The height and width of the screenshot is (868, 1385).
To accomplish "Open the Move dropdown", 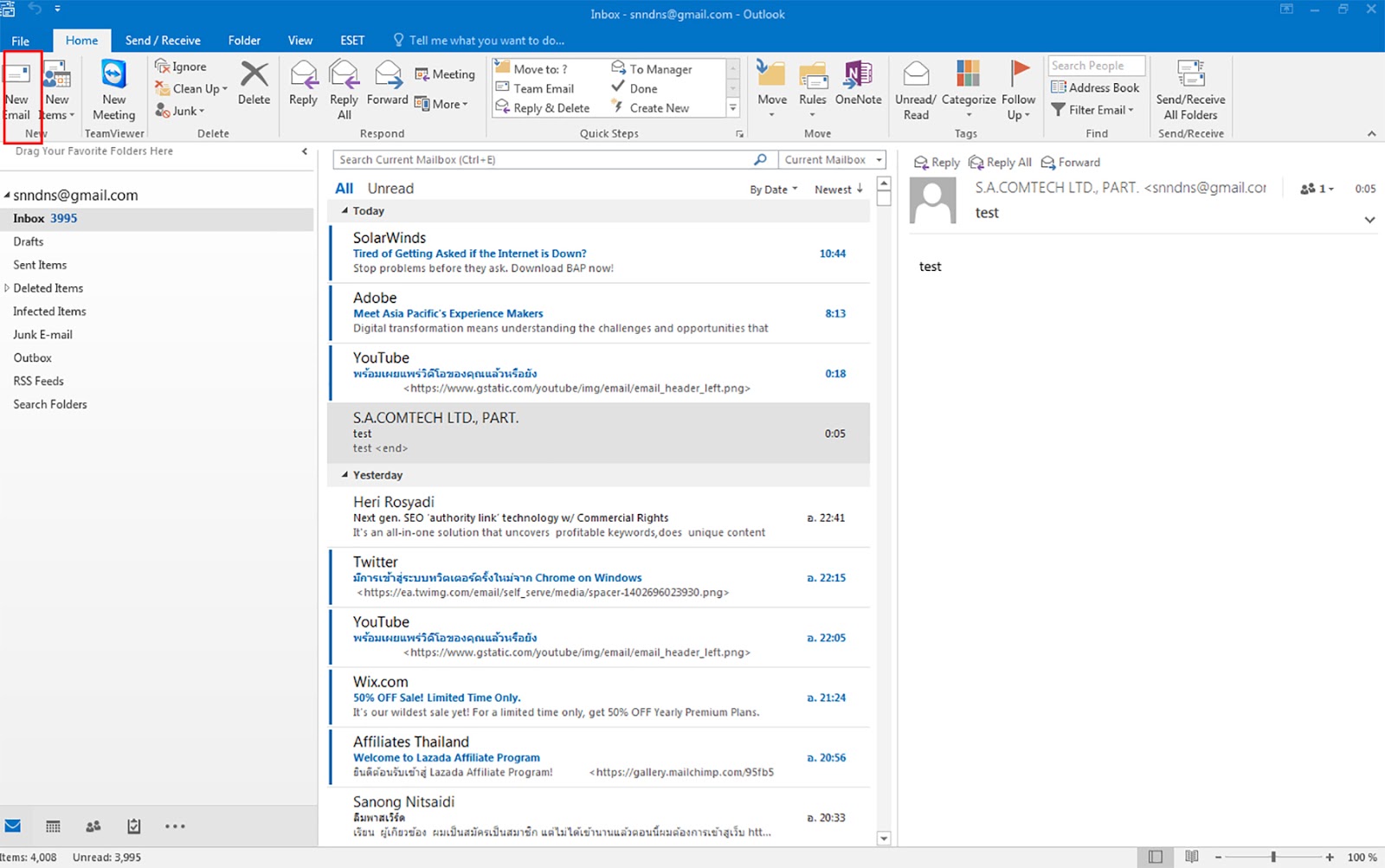I will [x=771, y=90].
